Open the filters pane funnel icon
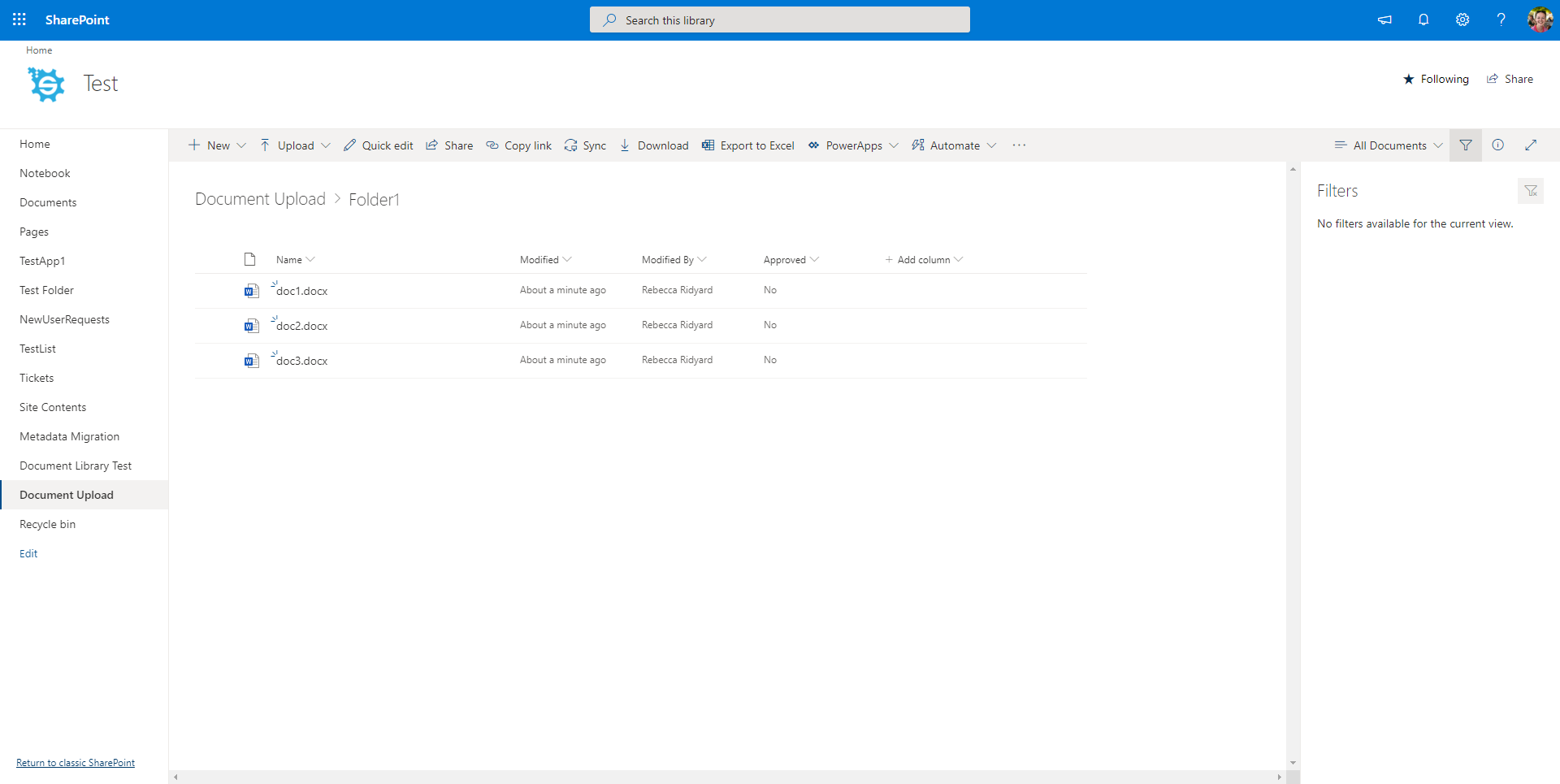 tap(1466, 145)
